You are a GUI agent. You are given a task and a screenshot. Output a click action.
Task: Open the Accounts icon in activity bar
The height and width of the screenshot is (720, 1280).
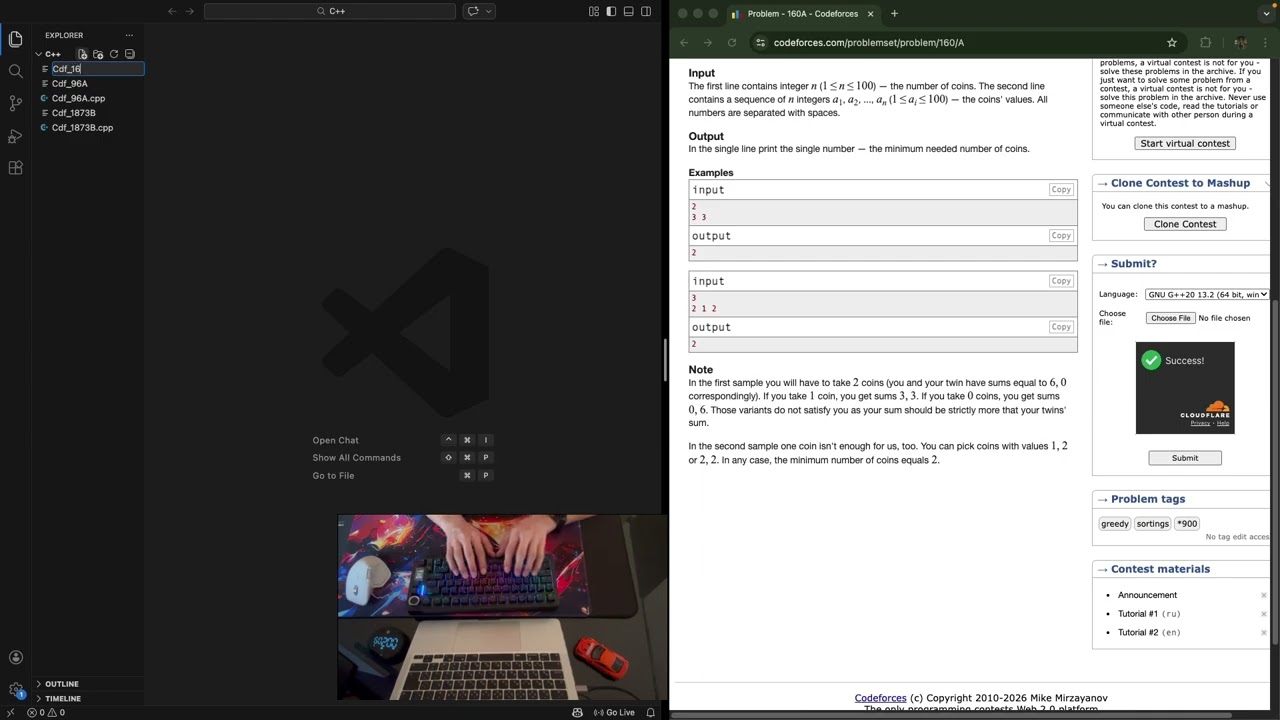15,657
